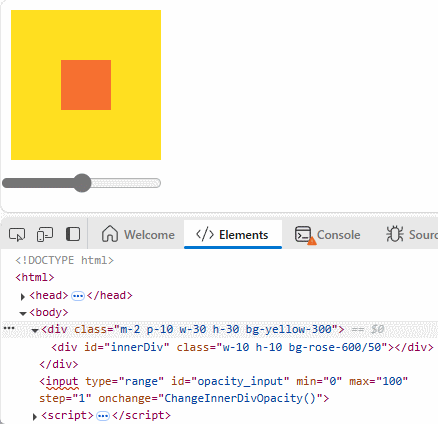The height and width of the screenshot is (424, 438).
Task: Switch to the Elements tab
Action: [x=233, y=234]
